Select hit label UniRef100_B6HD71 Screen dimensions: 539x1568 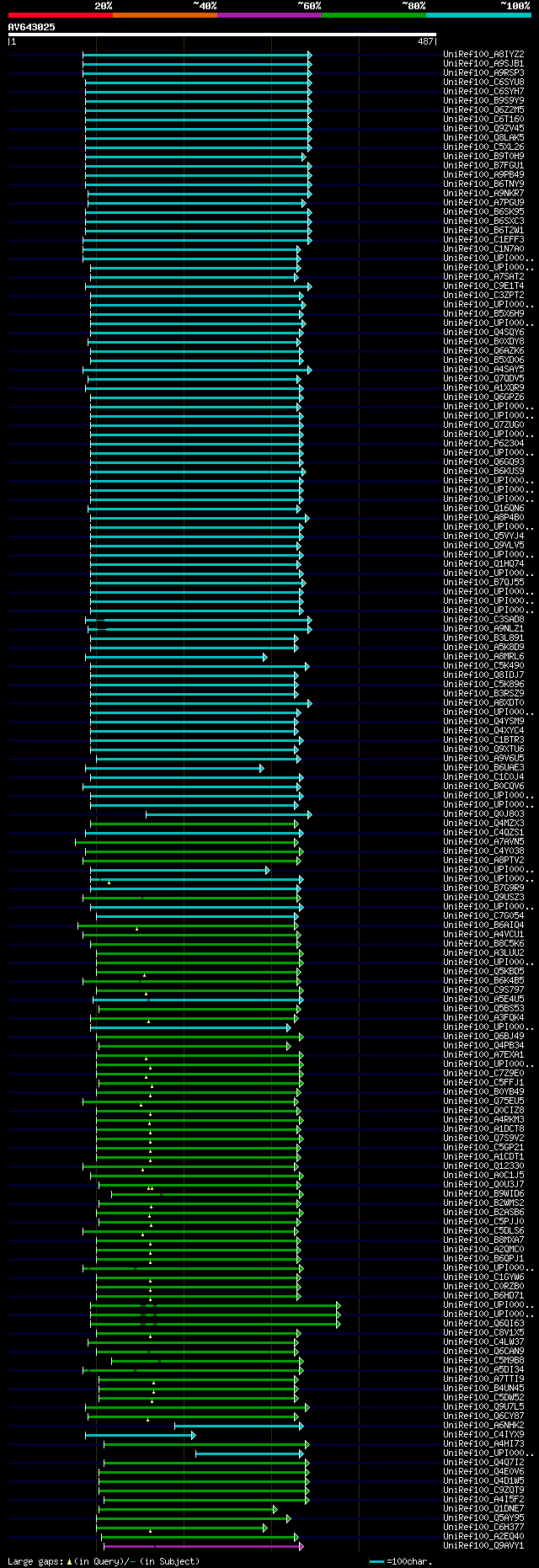483,1295
